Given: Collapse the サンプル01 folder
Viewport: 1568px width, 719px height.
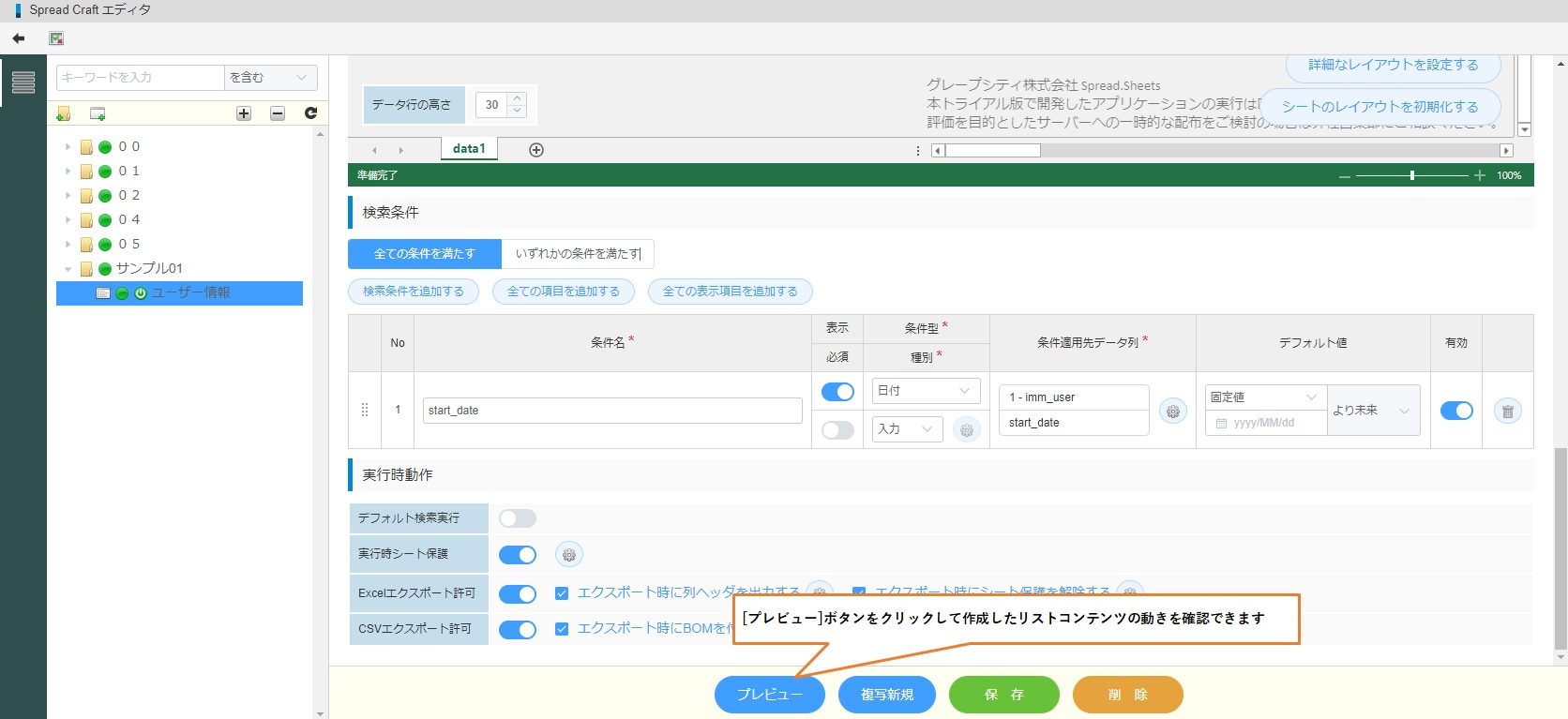Looking at the screenshot, I should (x=68, y=269).
